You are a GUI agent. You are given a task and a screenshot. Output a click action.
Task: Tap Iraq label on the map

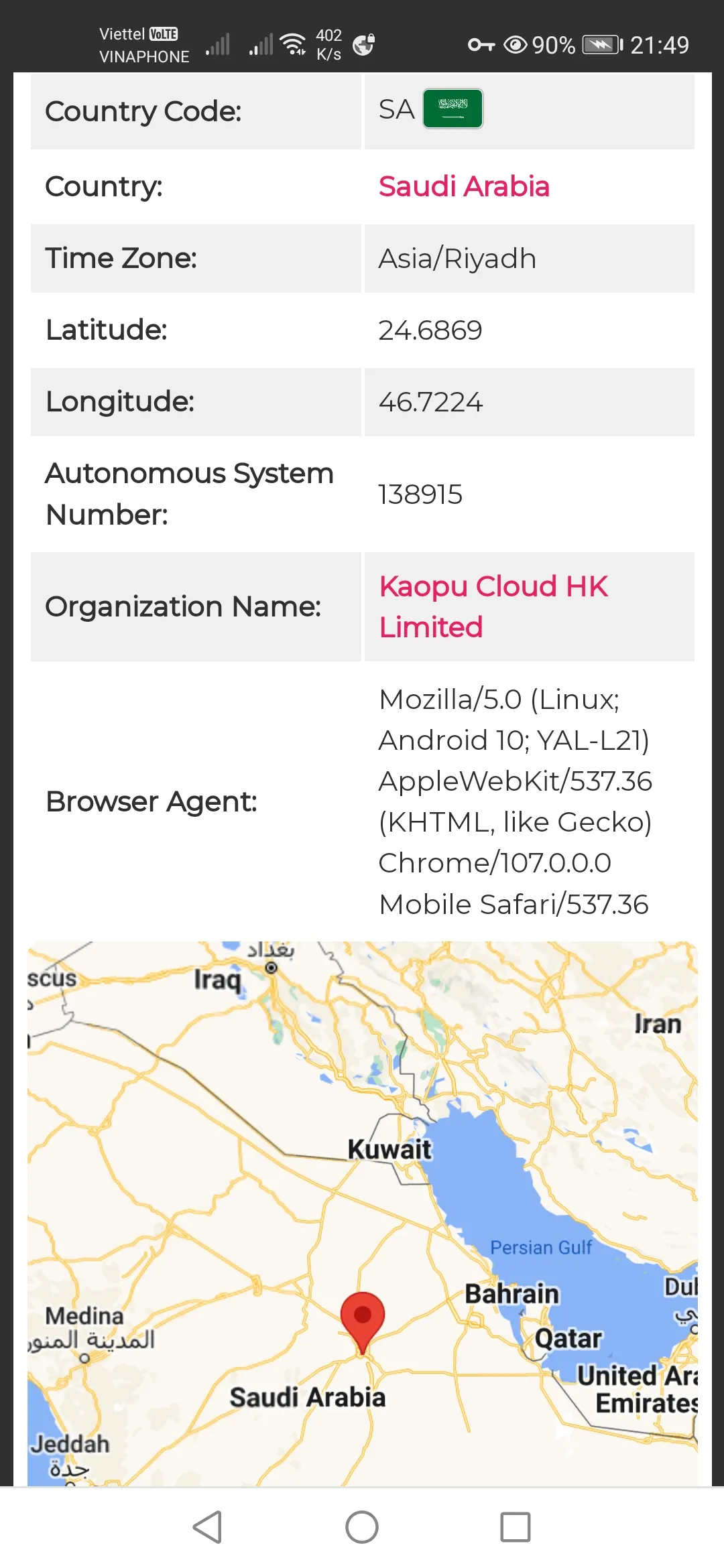tap(217, 980)
